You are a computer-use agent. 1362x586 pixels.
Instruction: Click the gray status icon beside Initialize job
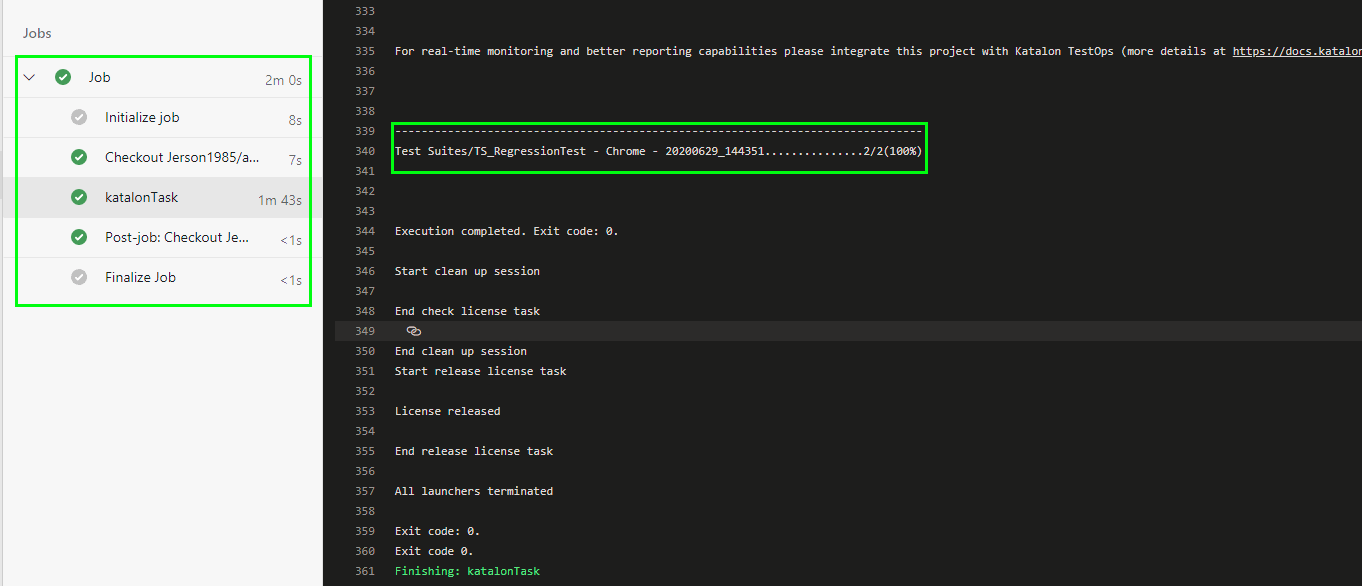coord(78,117)
